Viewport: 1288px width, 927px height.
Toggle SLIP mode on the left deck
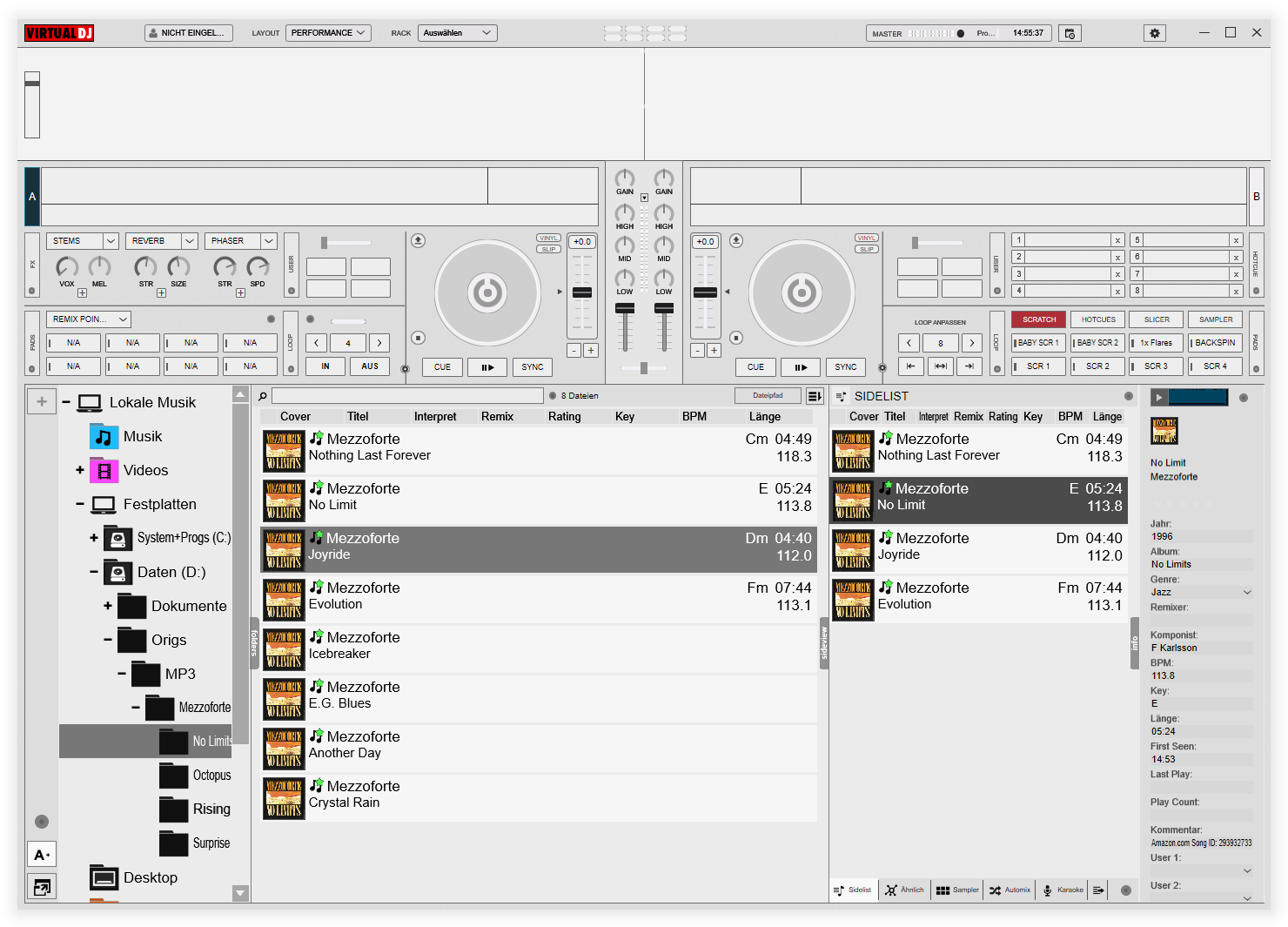(548, 249)
